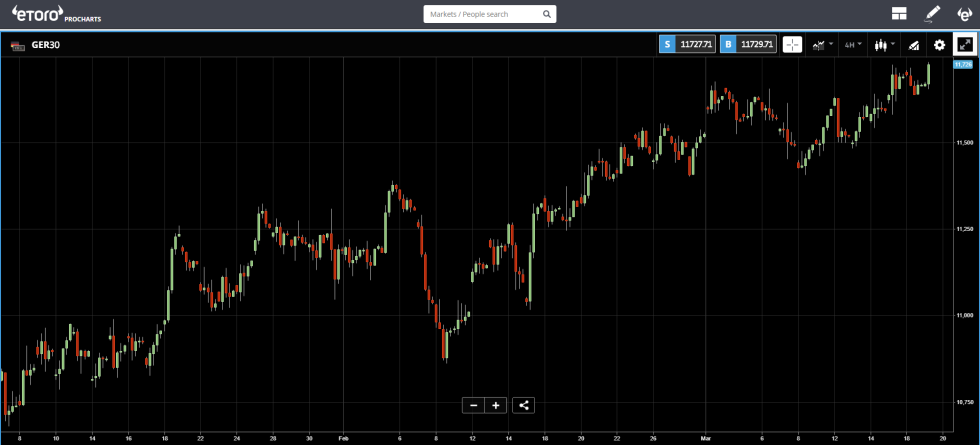Zoom out the chart with minus
Image resolution: width=980 pixels, height=445 pixels.
[473, 405]
